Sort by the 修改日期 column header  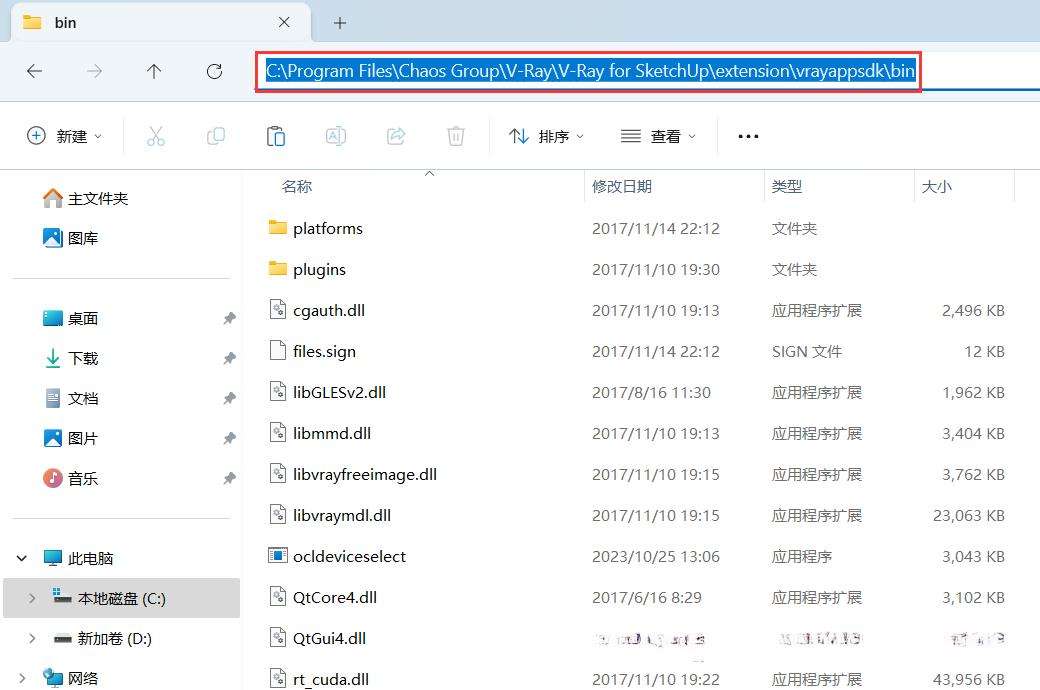(621, 186)
